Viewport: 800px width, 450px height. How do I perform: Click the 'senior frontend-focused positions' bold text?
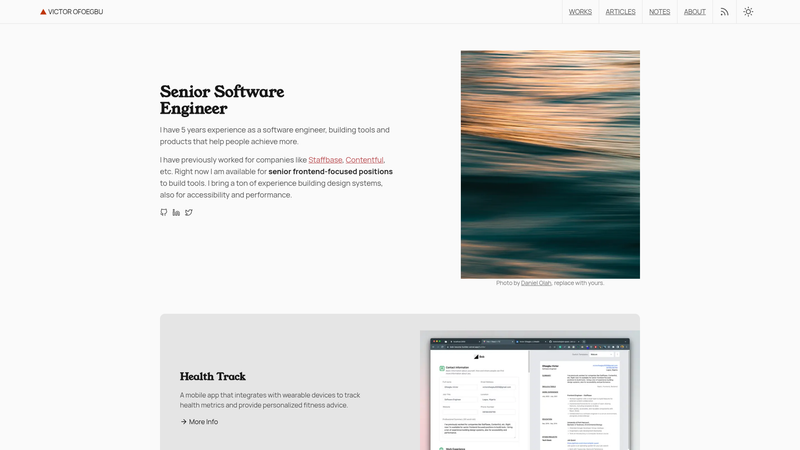(331, 171)
